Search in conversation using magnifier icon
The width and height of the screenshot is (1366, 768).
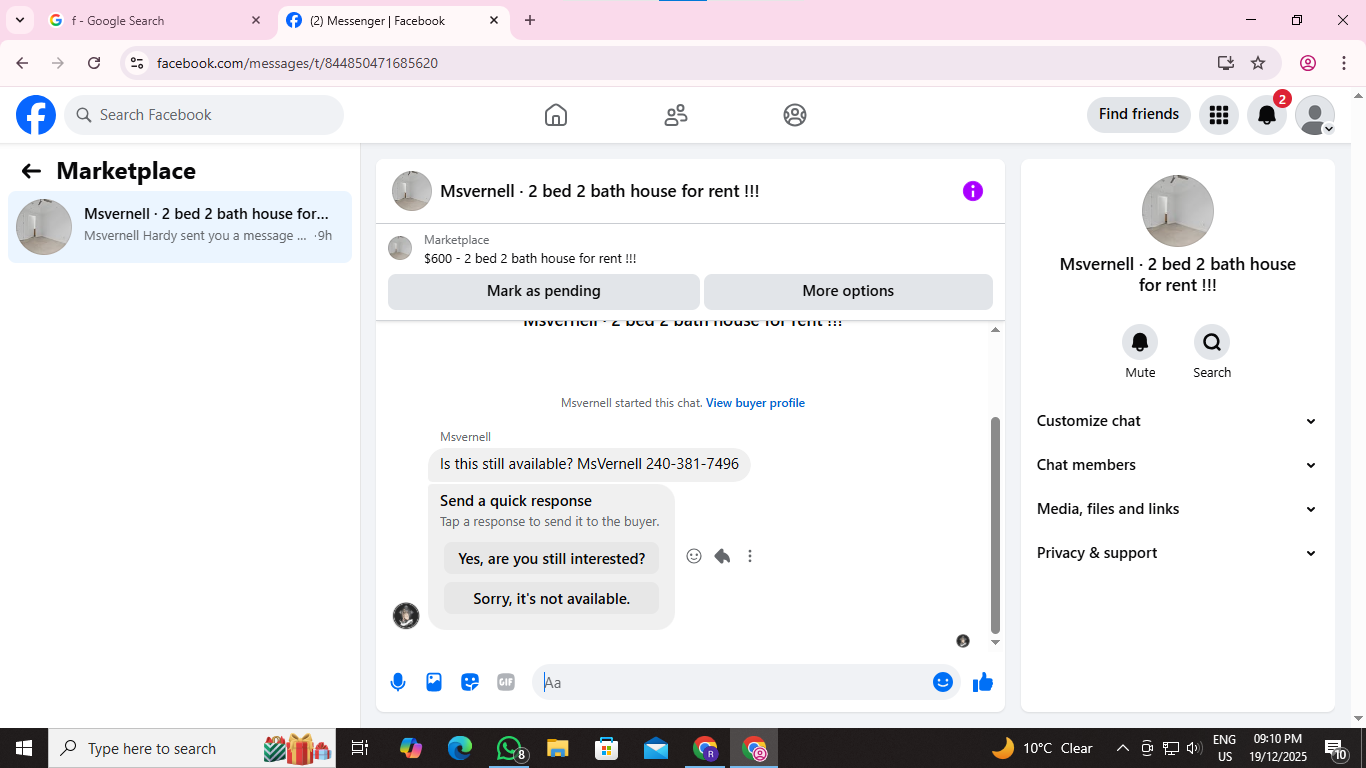click(1212, 342)
